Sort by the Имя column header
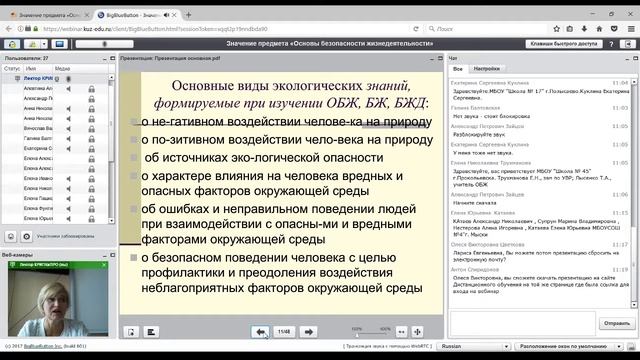The height and width of the screenshot is (360, 640). [38, 69]
